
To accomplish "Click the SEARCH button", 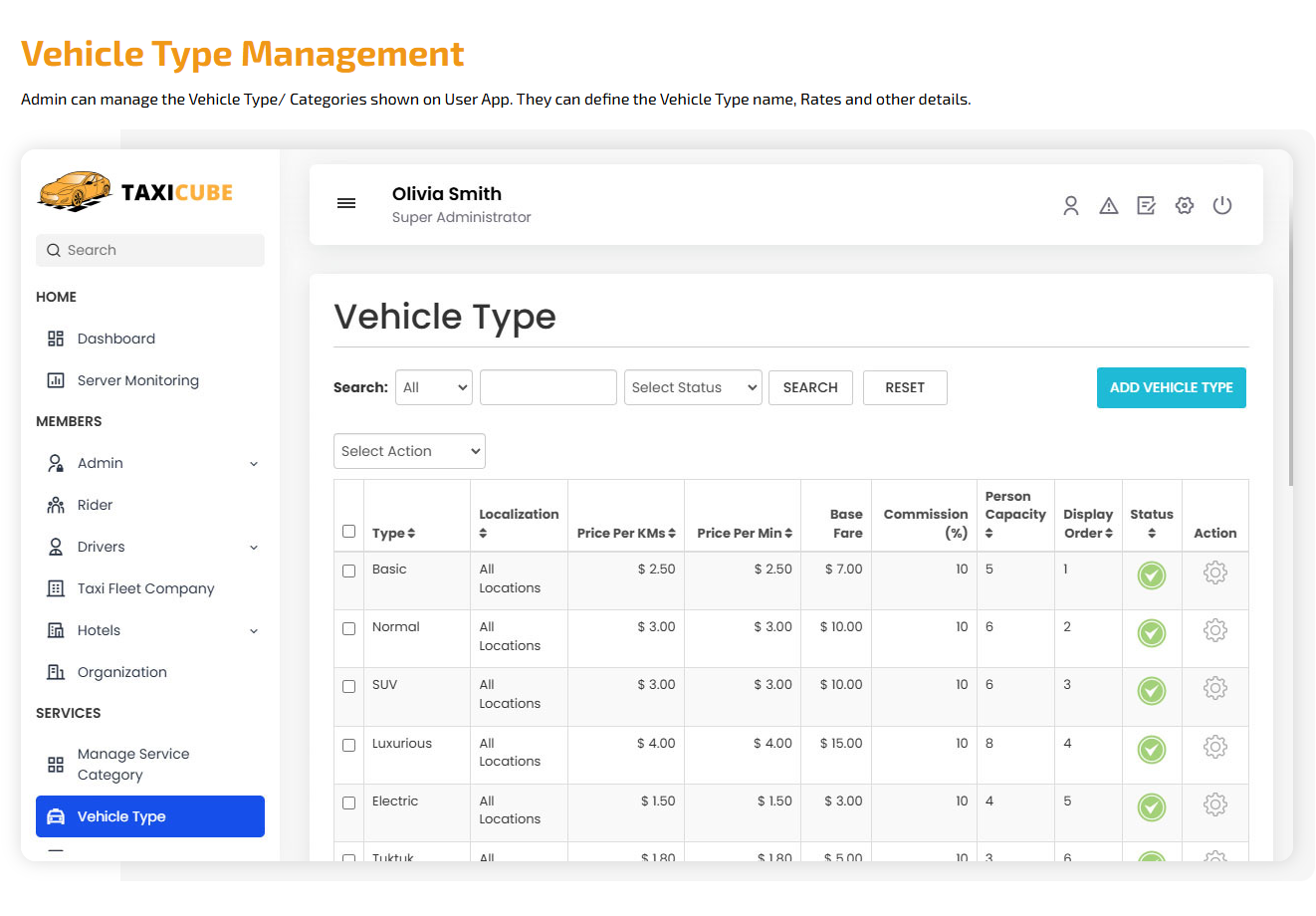I will pos(810,387).
